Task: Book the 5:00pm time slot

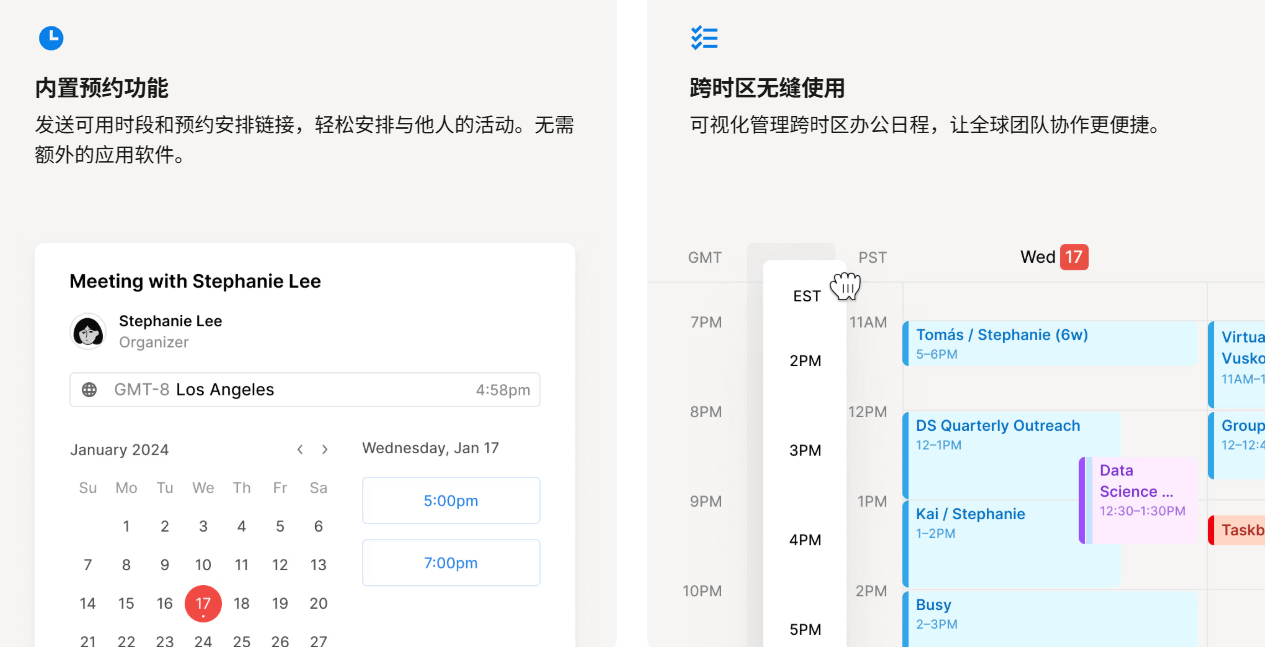Action: pyautogui.click(x=450, y=500)
